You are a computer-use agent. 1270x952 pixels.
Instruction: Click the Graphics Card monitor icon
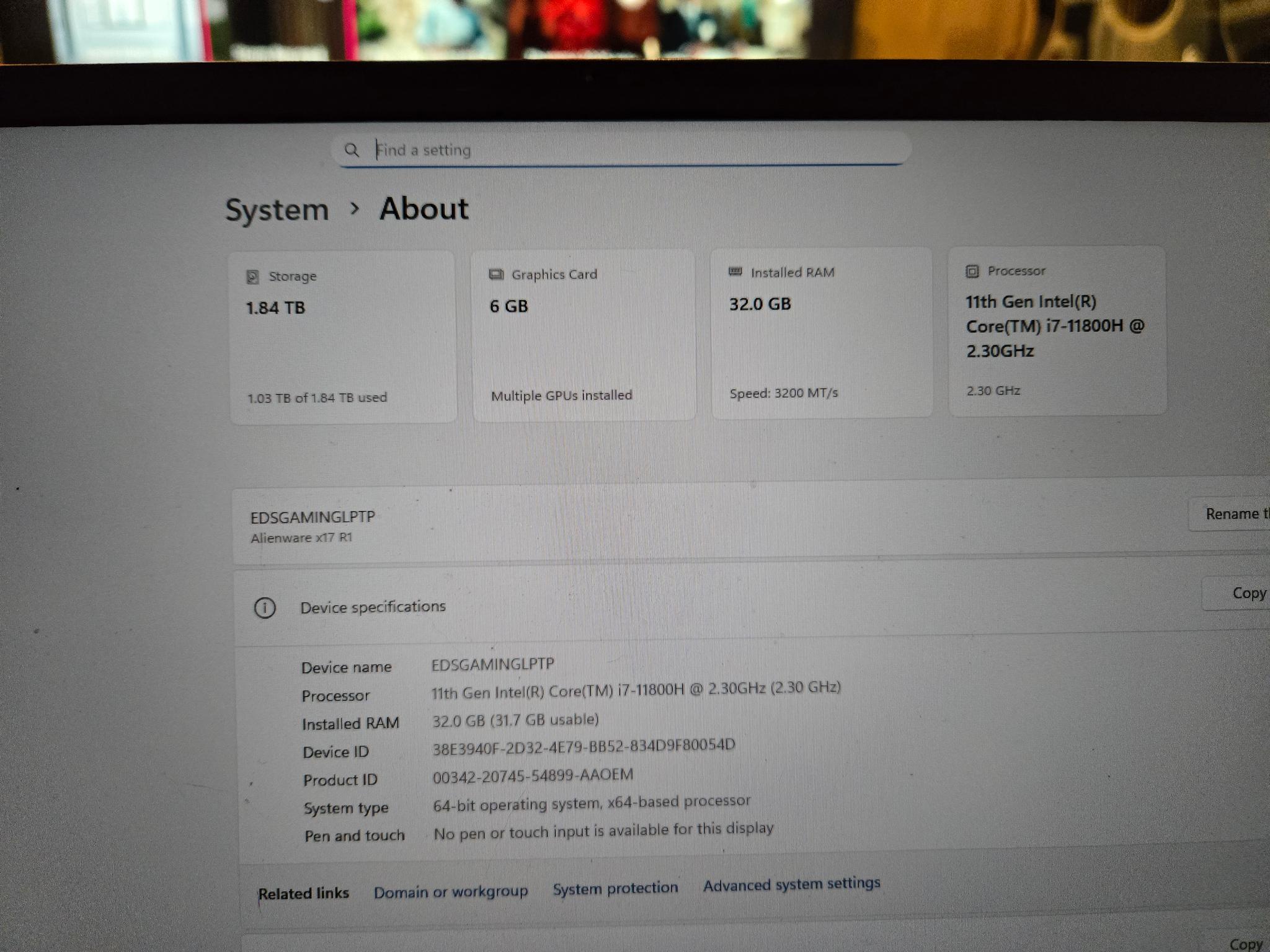click(496, 275)
